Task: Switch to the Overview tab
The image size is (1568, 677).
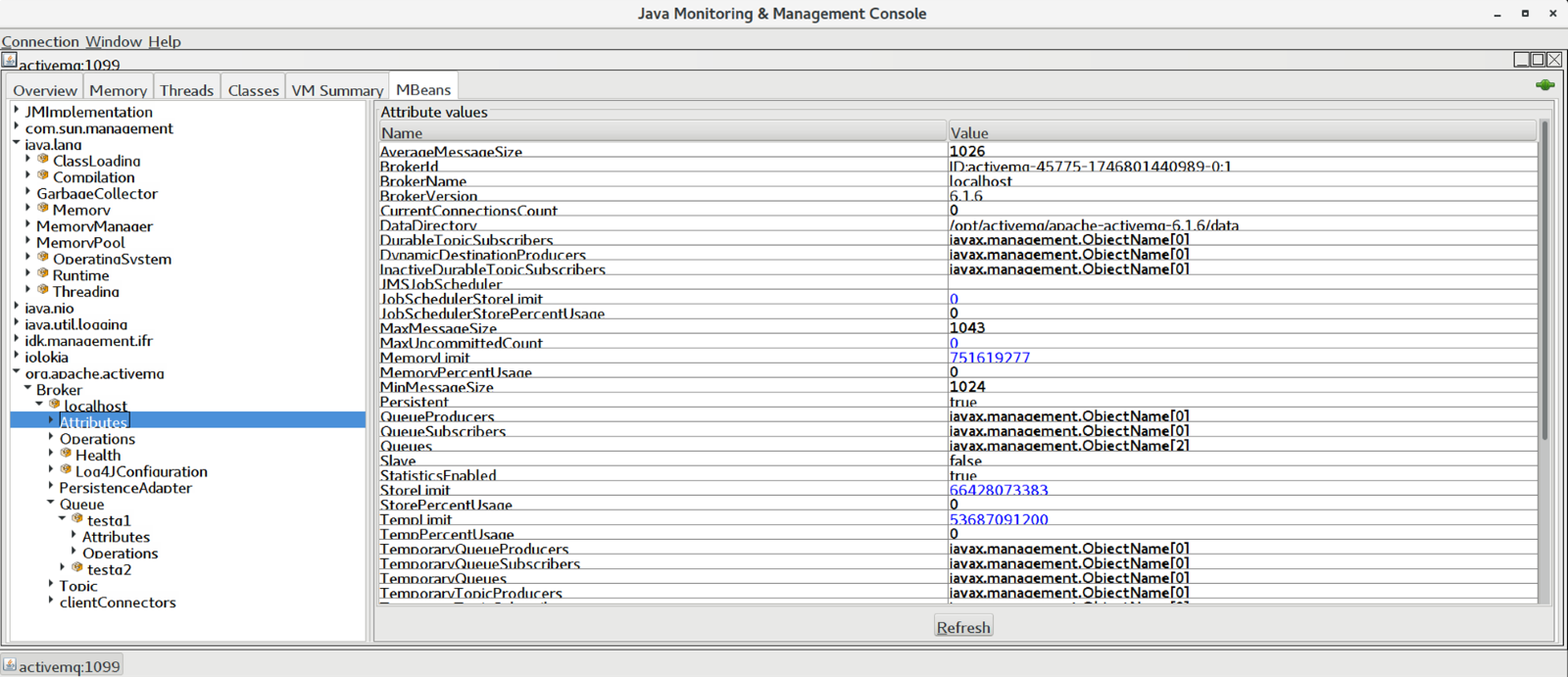Action: [x=45, y=89]
